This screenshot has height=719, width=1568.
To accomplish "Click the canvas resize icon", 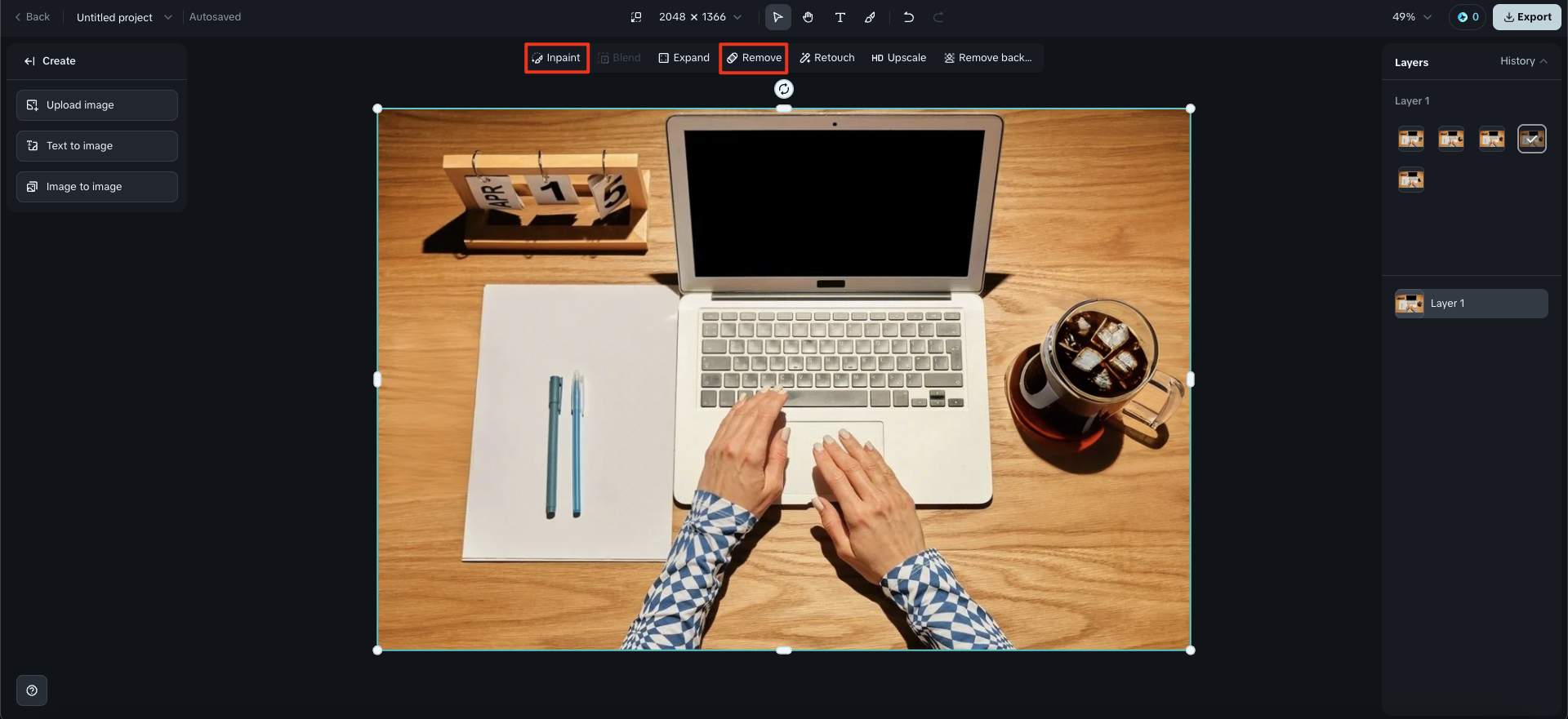I will tap(636, 17).
